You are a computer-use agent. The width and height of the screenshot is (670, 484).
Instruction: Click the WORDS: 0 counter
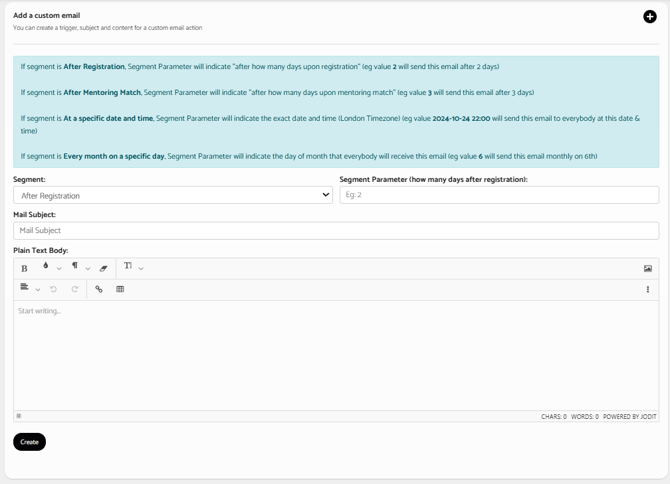[x=585, y=417]
